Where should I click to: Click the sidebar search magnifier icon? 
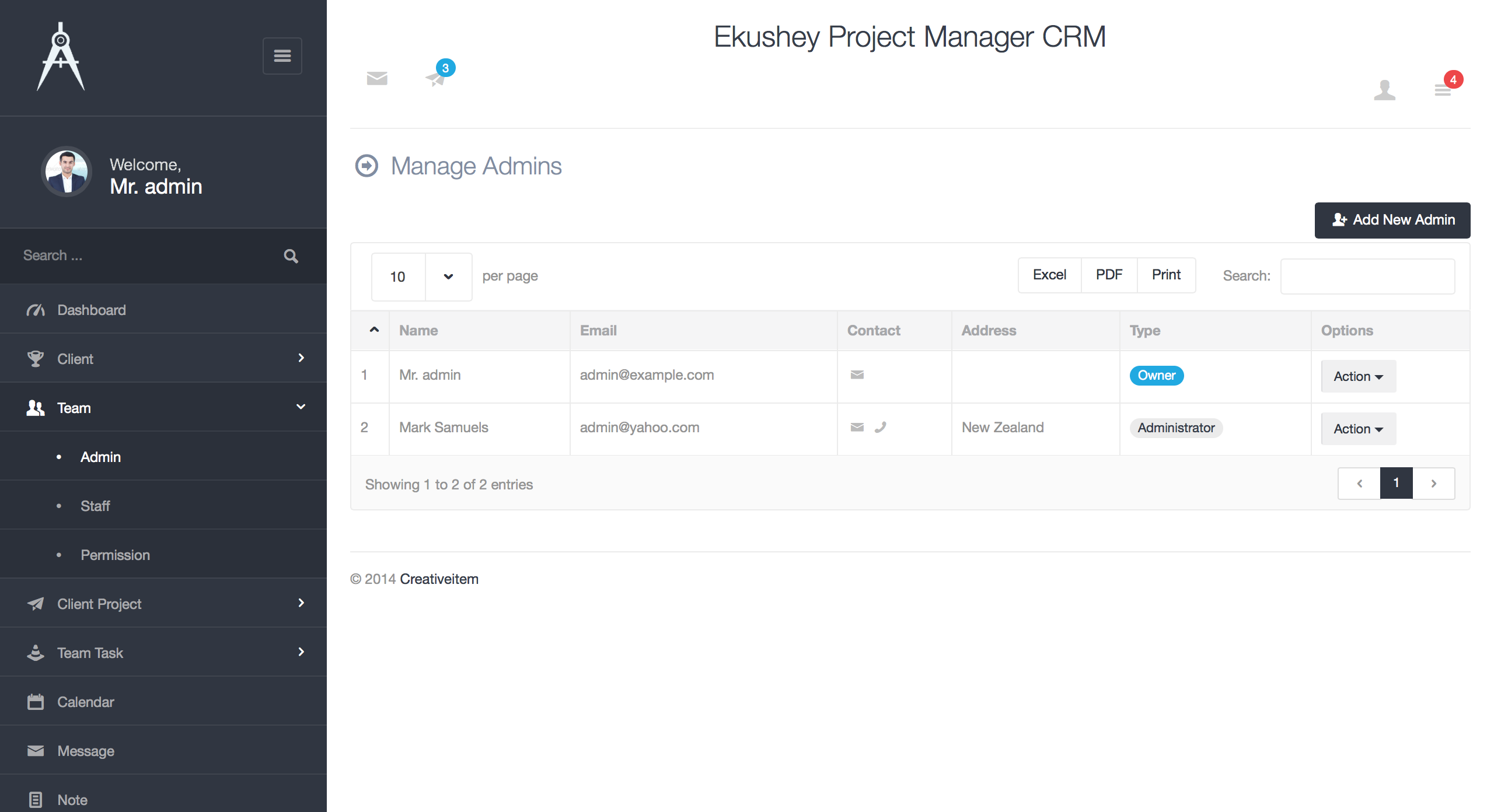291,256
